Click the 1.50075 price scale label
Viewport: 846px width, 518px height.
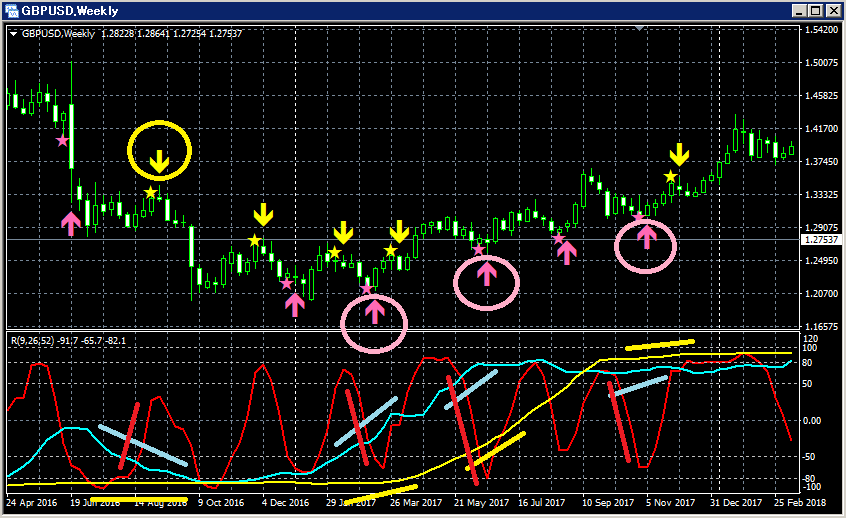pyautogui.click(x=821, y=63)
